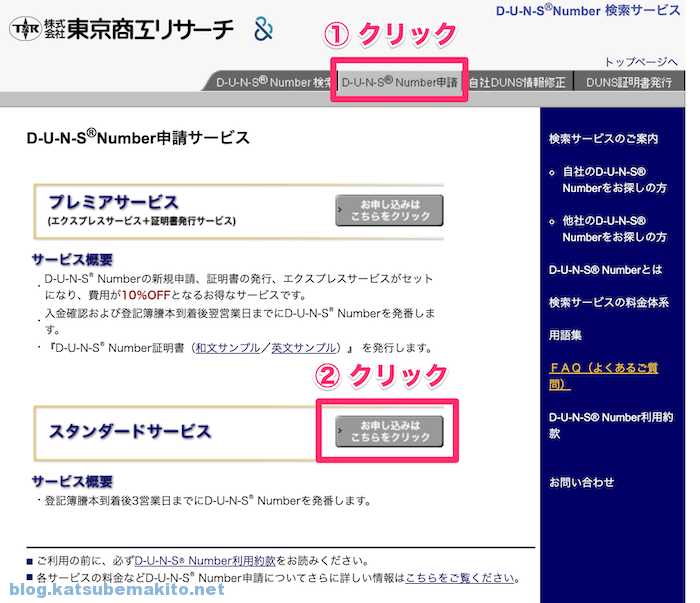Viewport: 700px width, 603px height.
Task: Click the プレミアサービス heading
Action: pyautogui.click(x=113, y=202)
